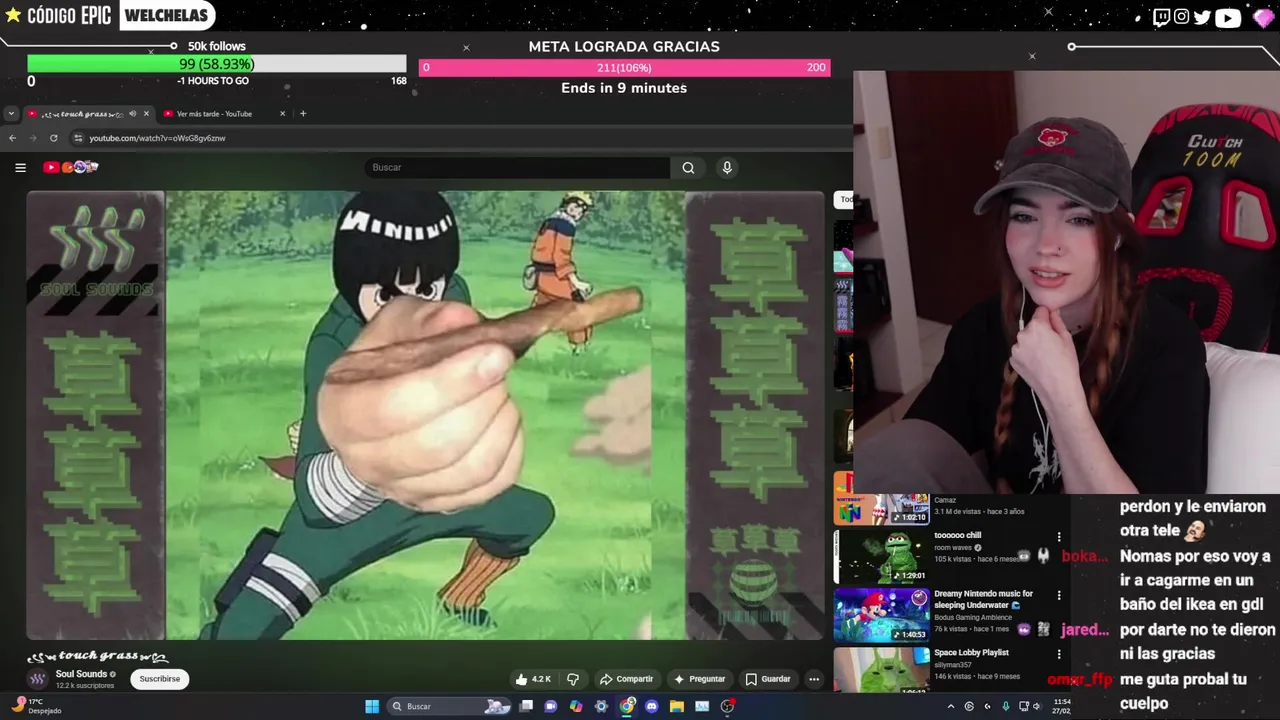Select the touch grass video tab
Viewport: 1280px width, 720px height.
[89, 113]
